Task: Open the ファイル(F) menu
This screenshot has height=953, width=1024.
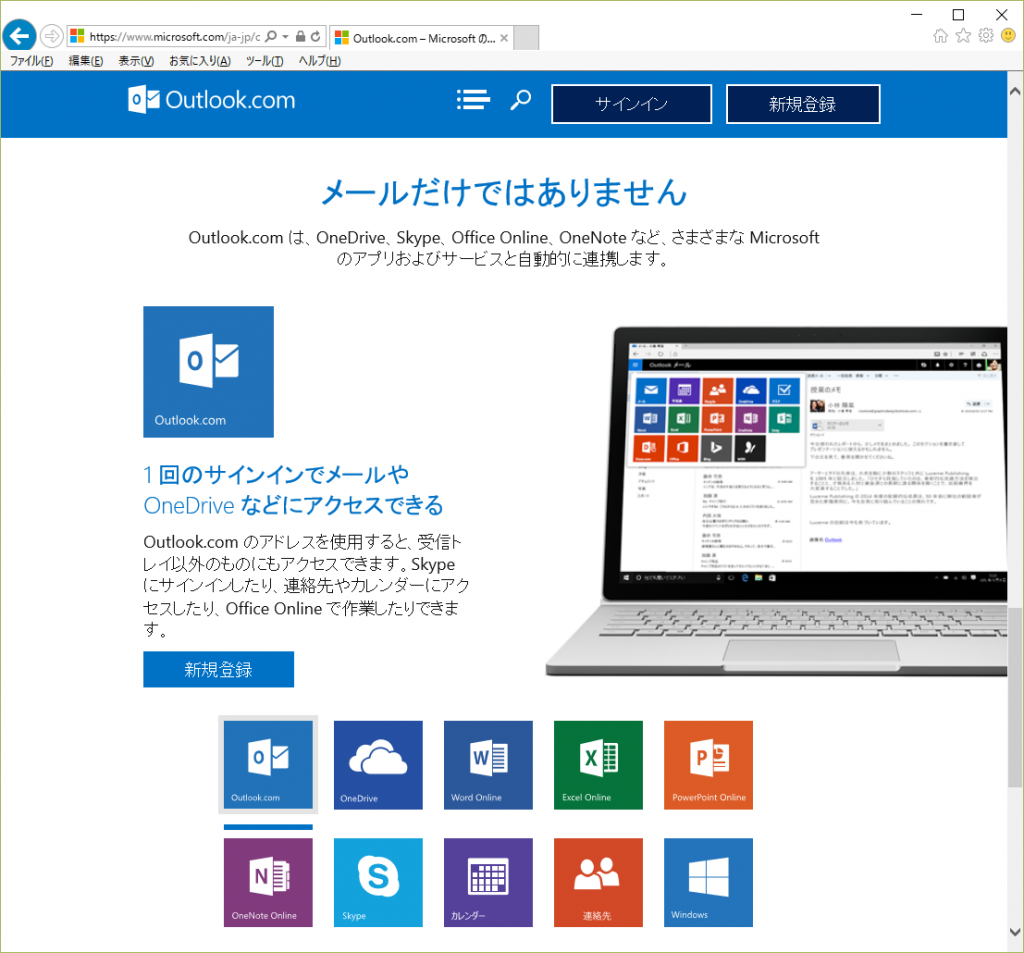Action: pyautogui.click(x=31, y=61)
